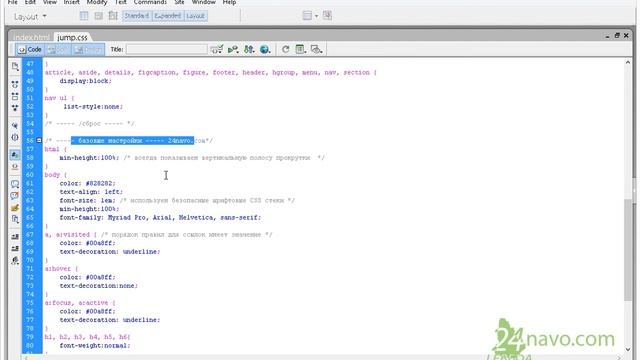Screen dimensions: 640x360
Task: Open the File Management dropdown
Action: pyautogui.click(x=249, y=49)
